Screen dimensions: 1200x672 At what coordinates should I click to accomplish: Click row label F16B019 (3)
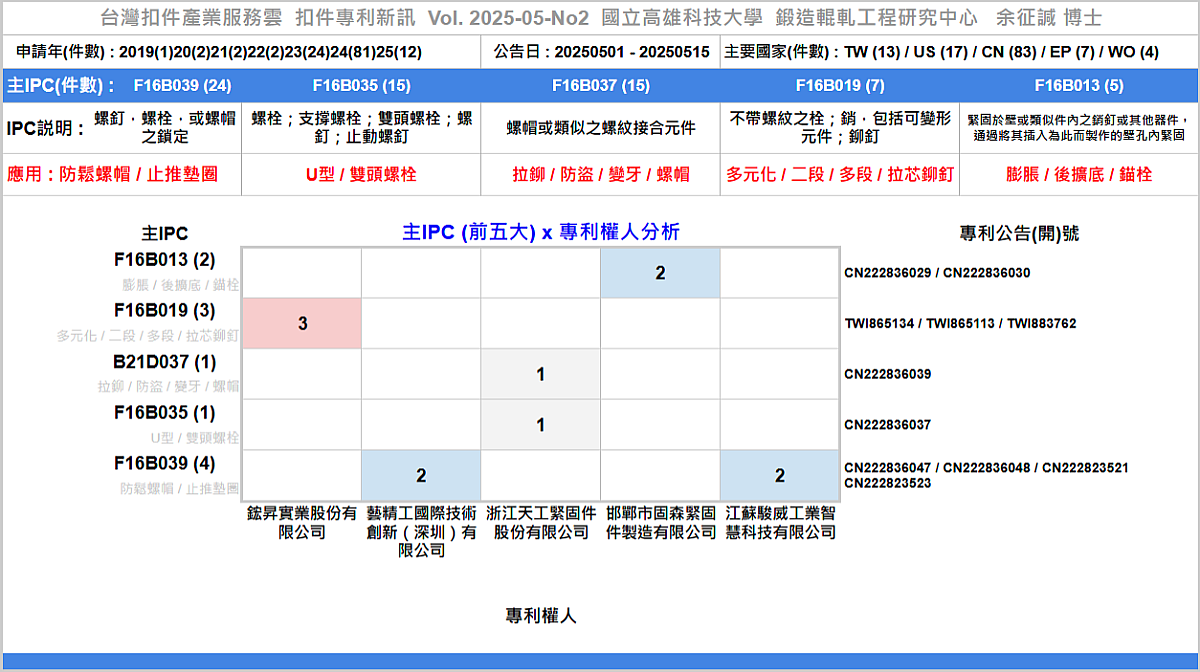(164, 311)
